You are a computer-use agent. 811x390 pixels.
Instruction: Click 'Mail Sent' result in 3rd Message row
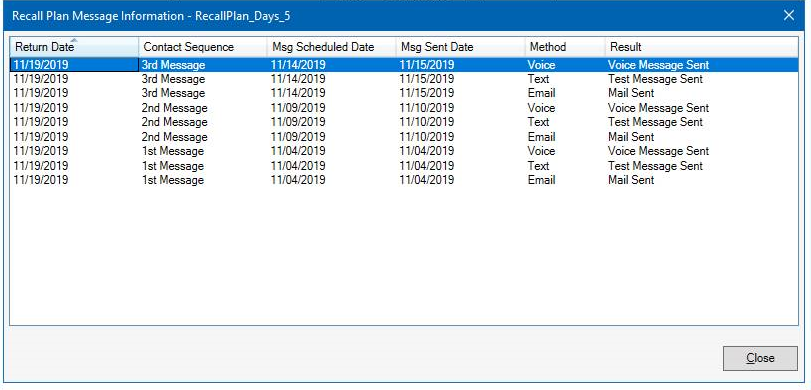point(631,93)
